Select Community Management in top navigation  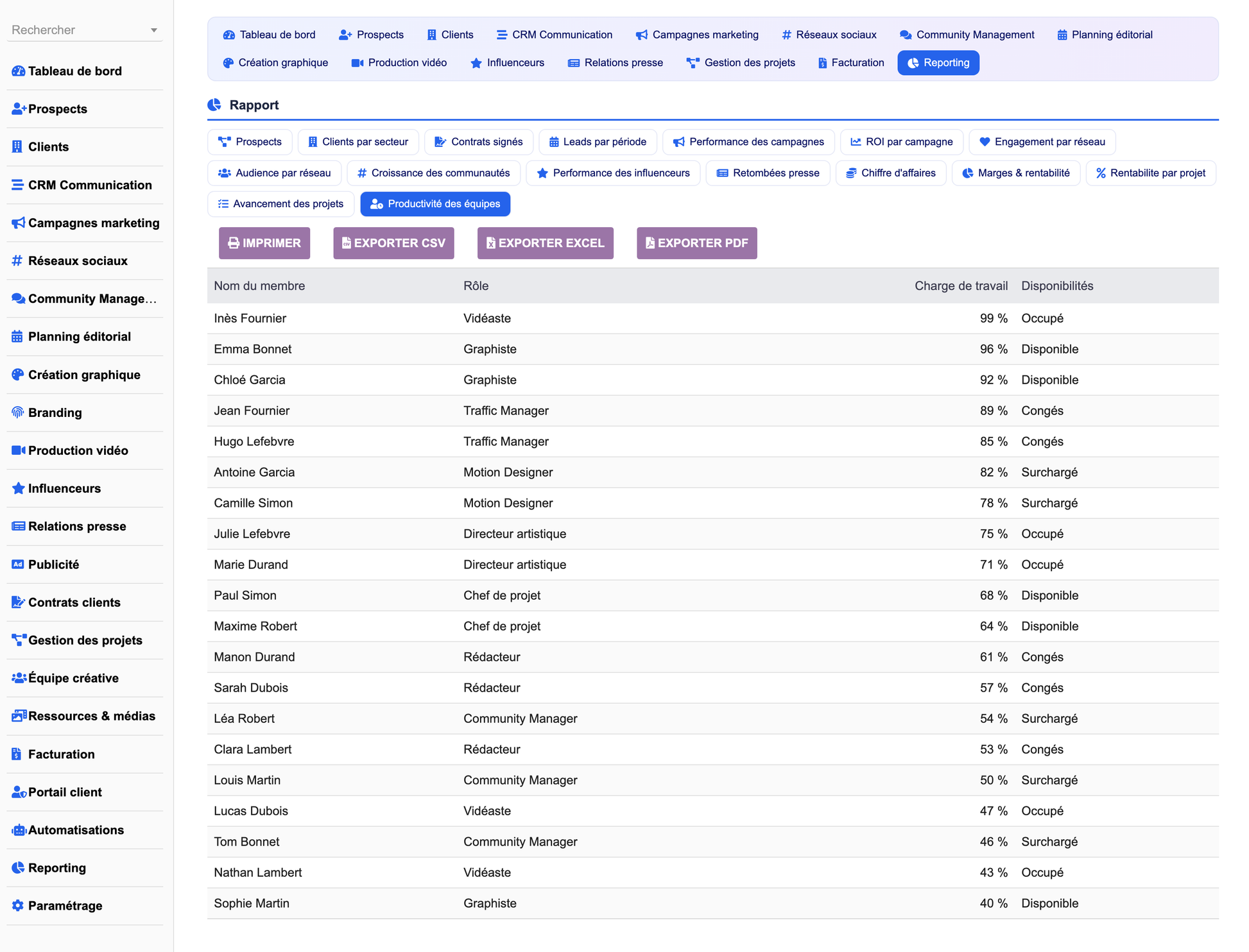pyautogui.click(x=967, y=35)
